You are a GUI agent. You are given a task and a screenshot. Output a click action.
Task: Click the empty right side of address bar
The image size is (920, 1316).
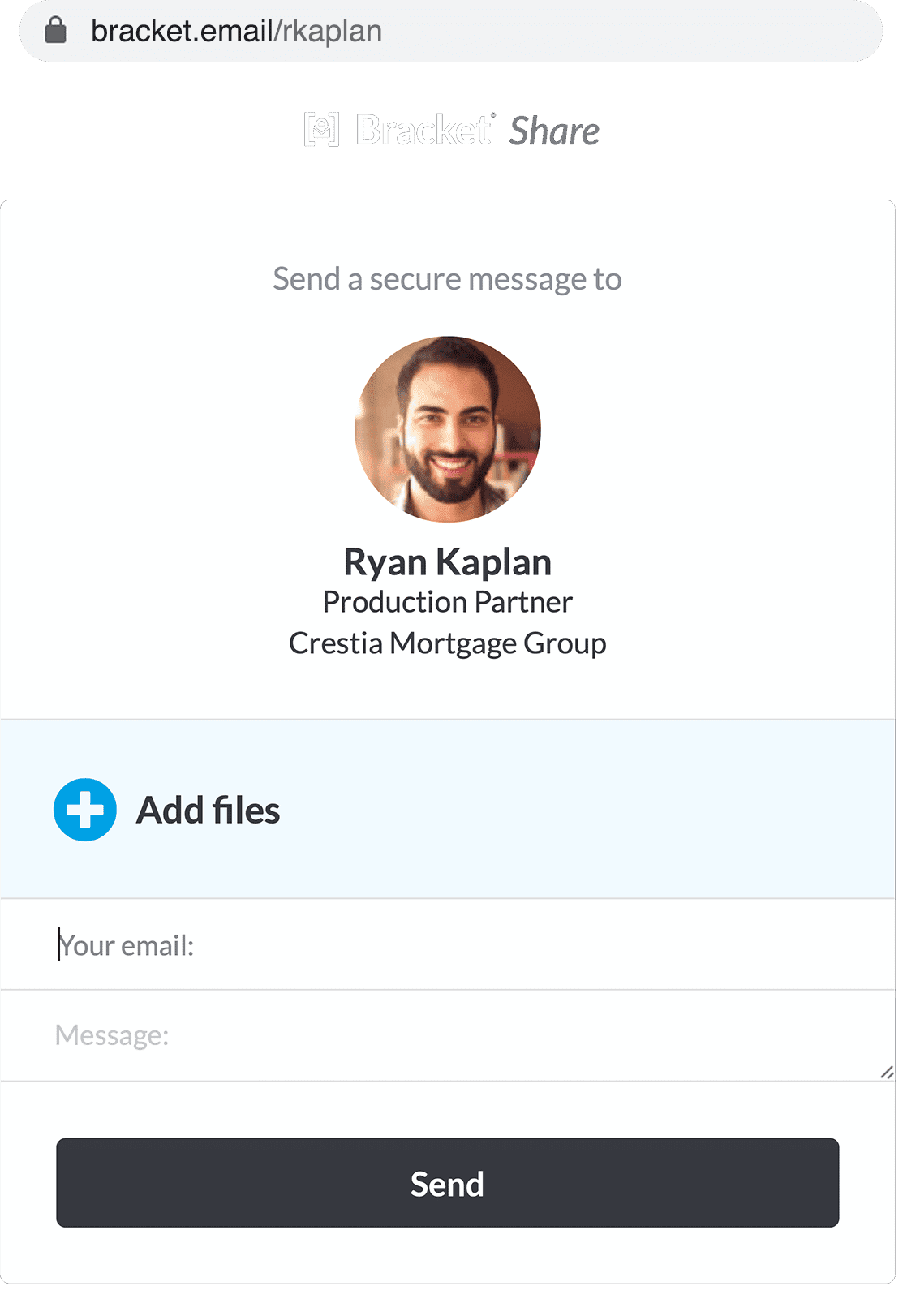(649, 31)
